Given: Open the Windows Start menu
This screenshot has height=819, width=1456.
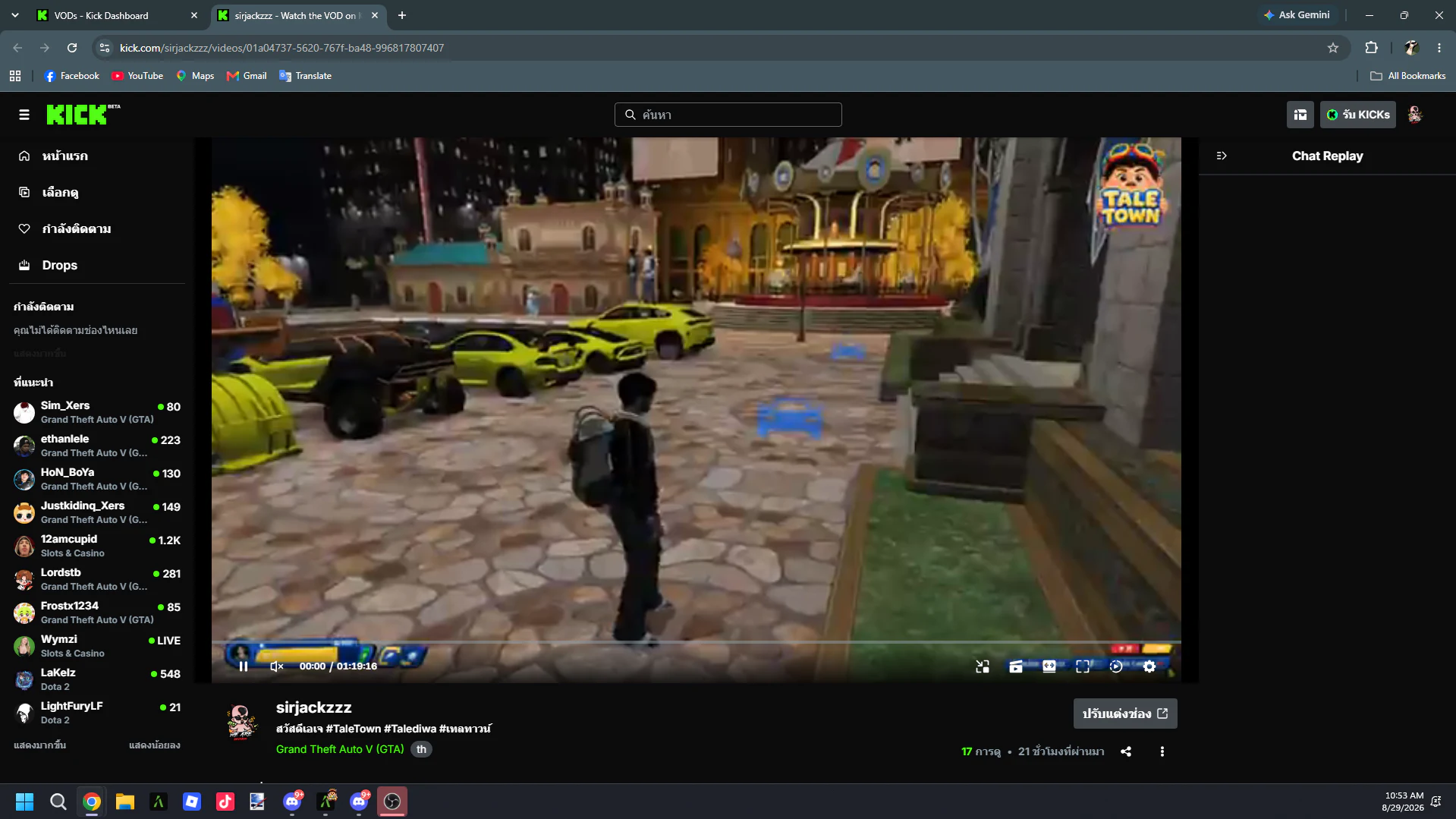Looking at the screenshot, I should (24, 802).
